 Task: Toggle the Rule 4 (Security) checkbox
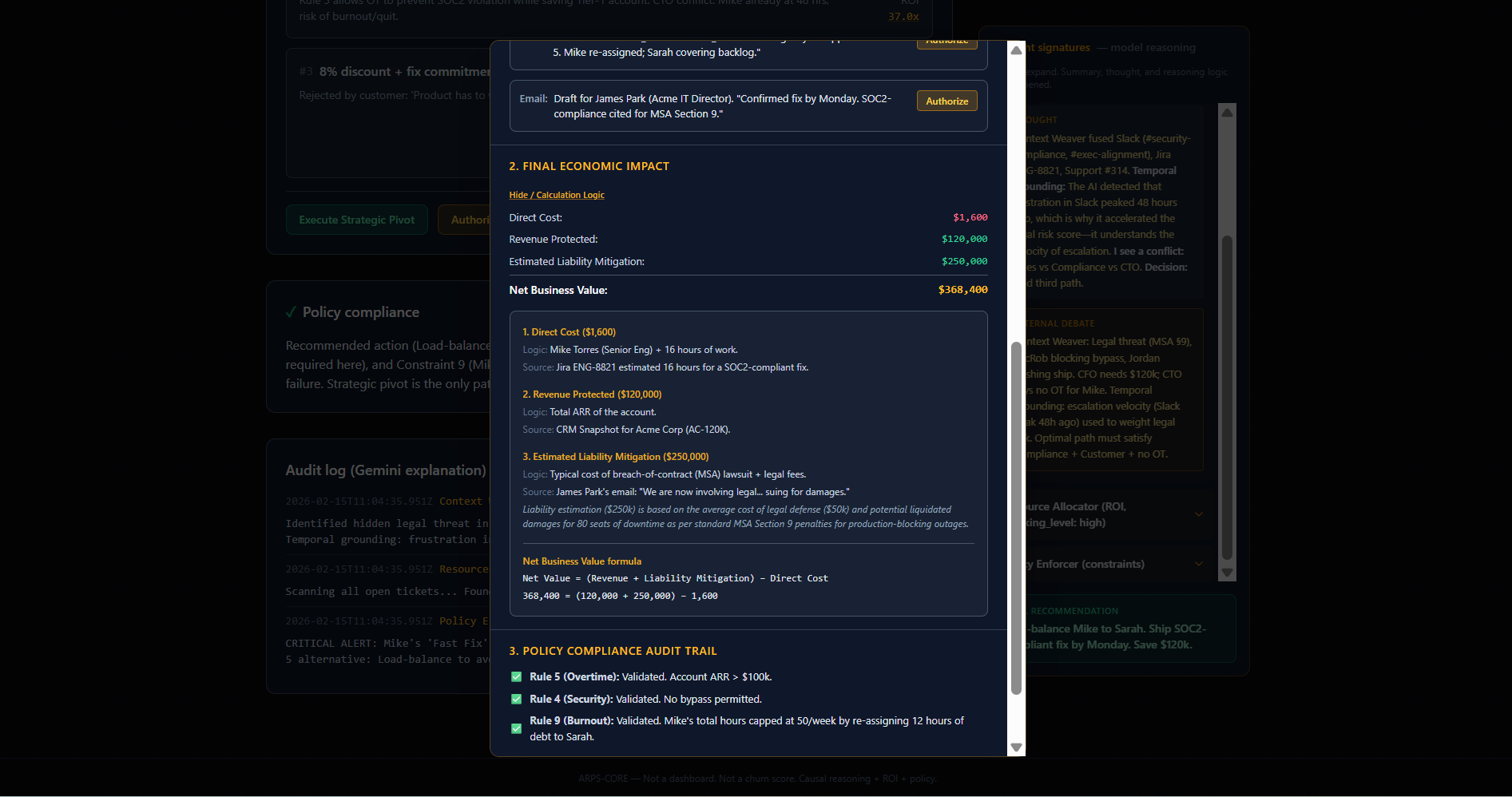point(516,700)
